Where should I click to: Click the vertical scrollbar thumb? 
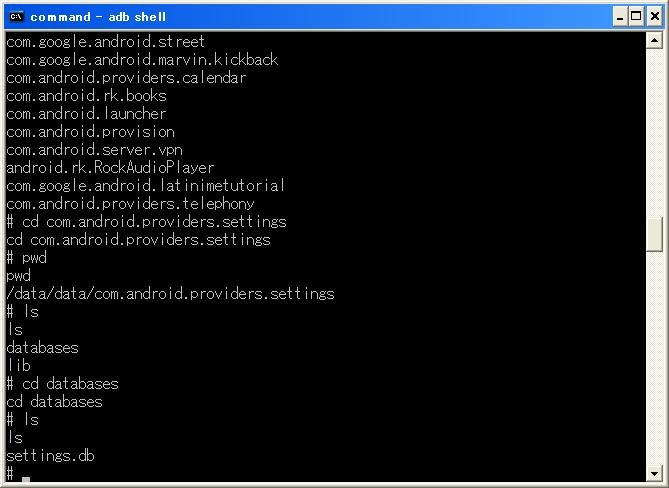[x=654, y=235]
